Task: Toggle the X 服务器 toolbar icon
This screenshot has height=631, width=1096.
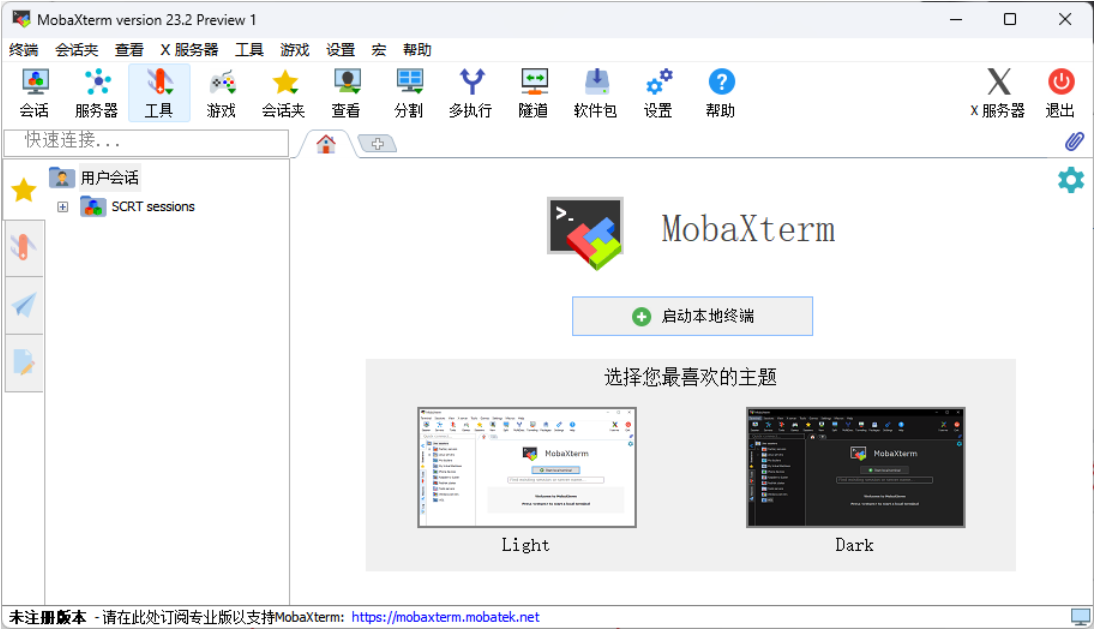Action: click(998, 92)
